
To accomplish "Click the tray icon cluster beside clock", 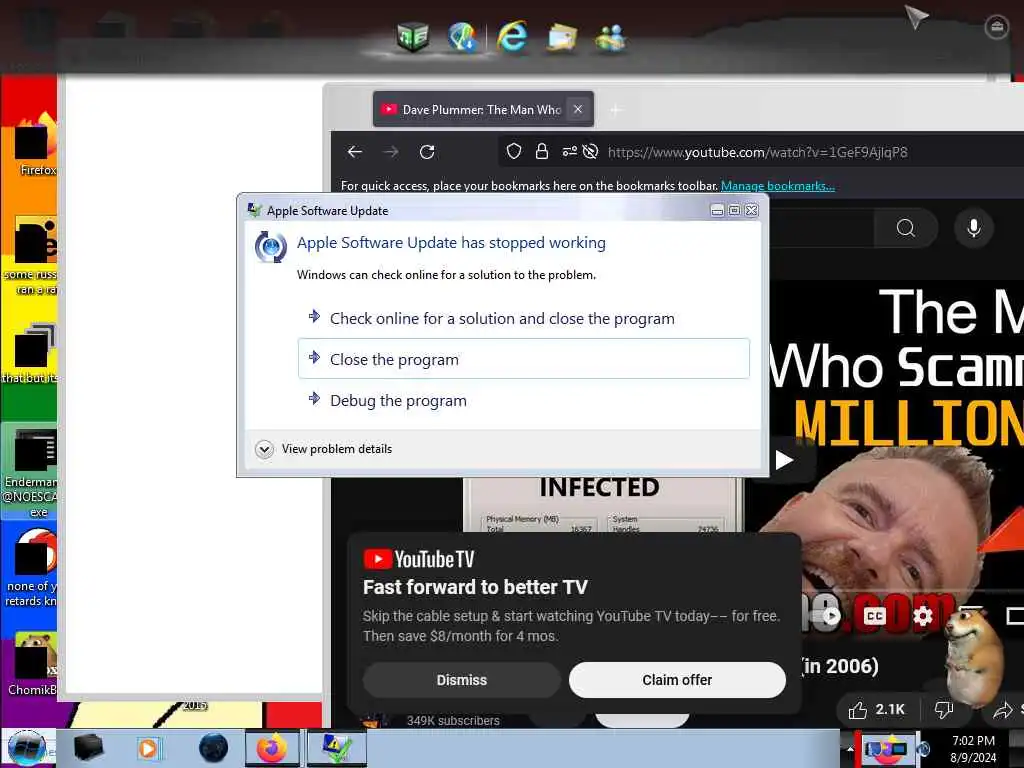I will tap(887, 748).
